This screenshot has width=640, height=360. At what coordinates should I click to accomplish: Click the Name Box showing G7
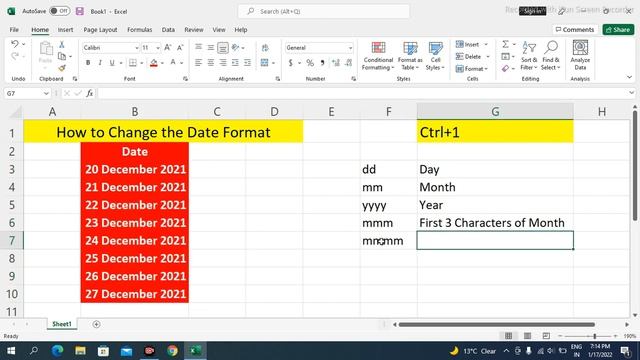click(27, 93)
